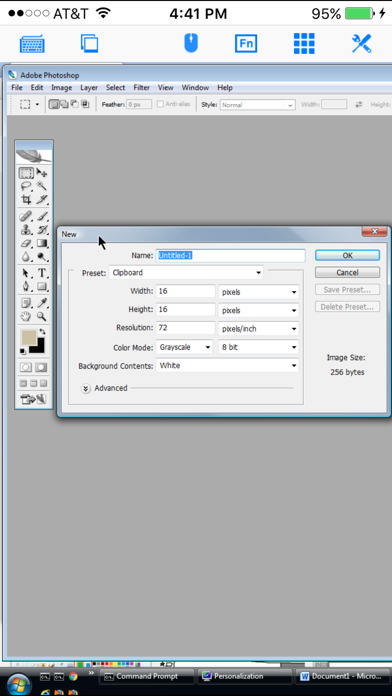Viewport: 392px width, 696px height.
Task: Select the Lasso tool
Action: point(26,186)
